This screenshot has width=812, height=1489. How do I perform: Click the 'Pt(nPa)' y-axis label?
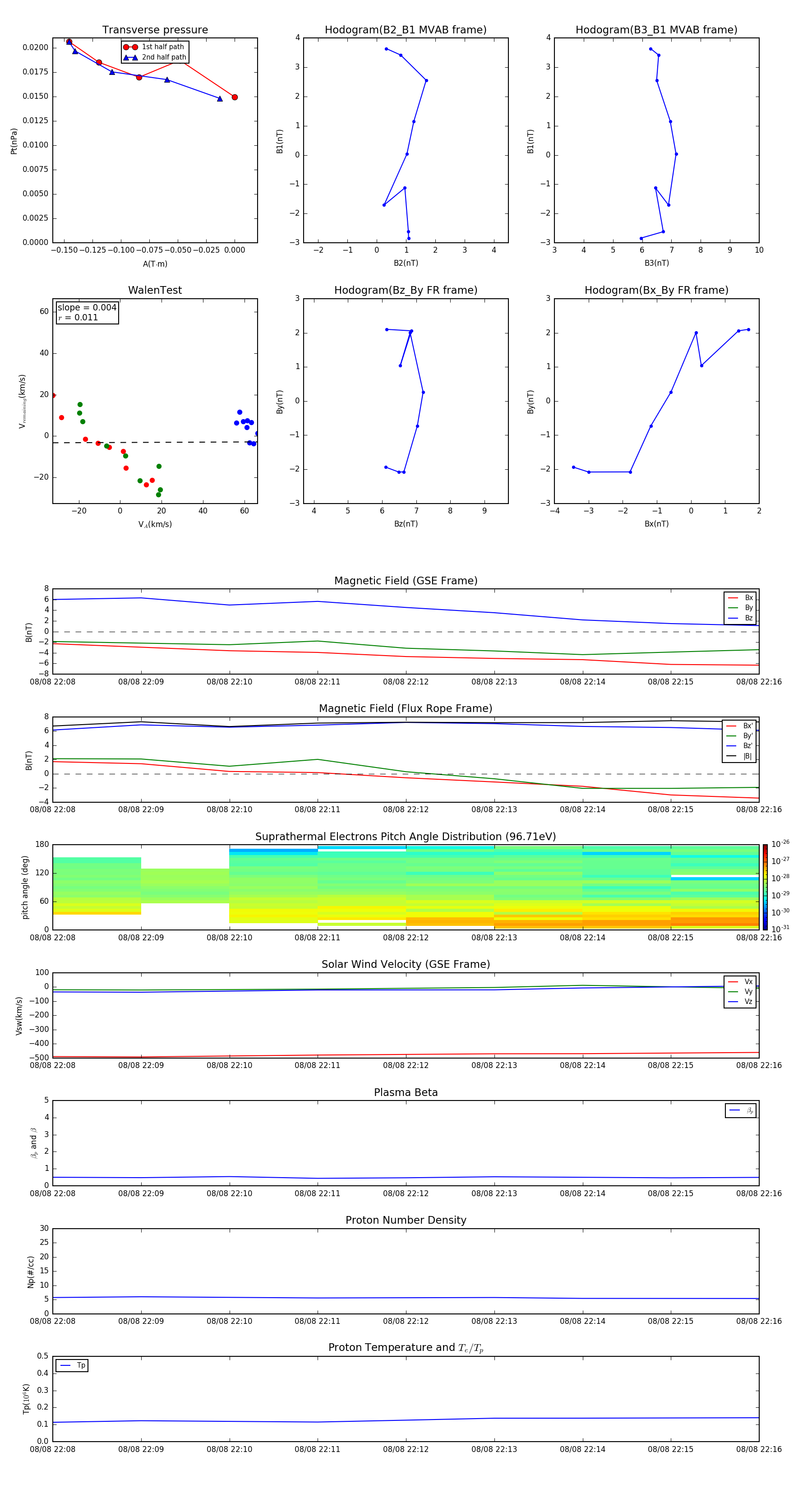click(x=14, y=141)
